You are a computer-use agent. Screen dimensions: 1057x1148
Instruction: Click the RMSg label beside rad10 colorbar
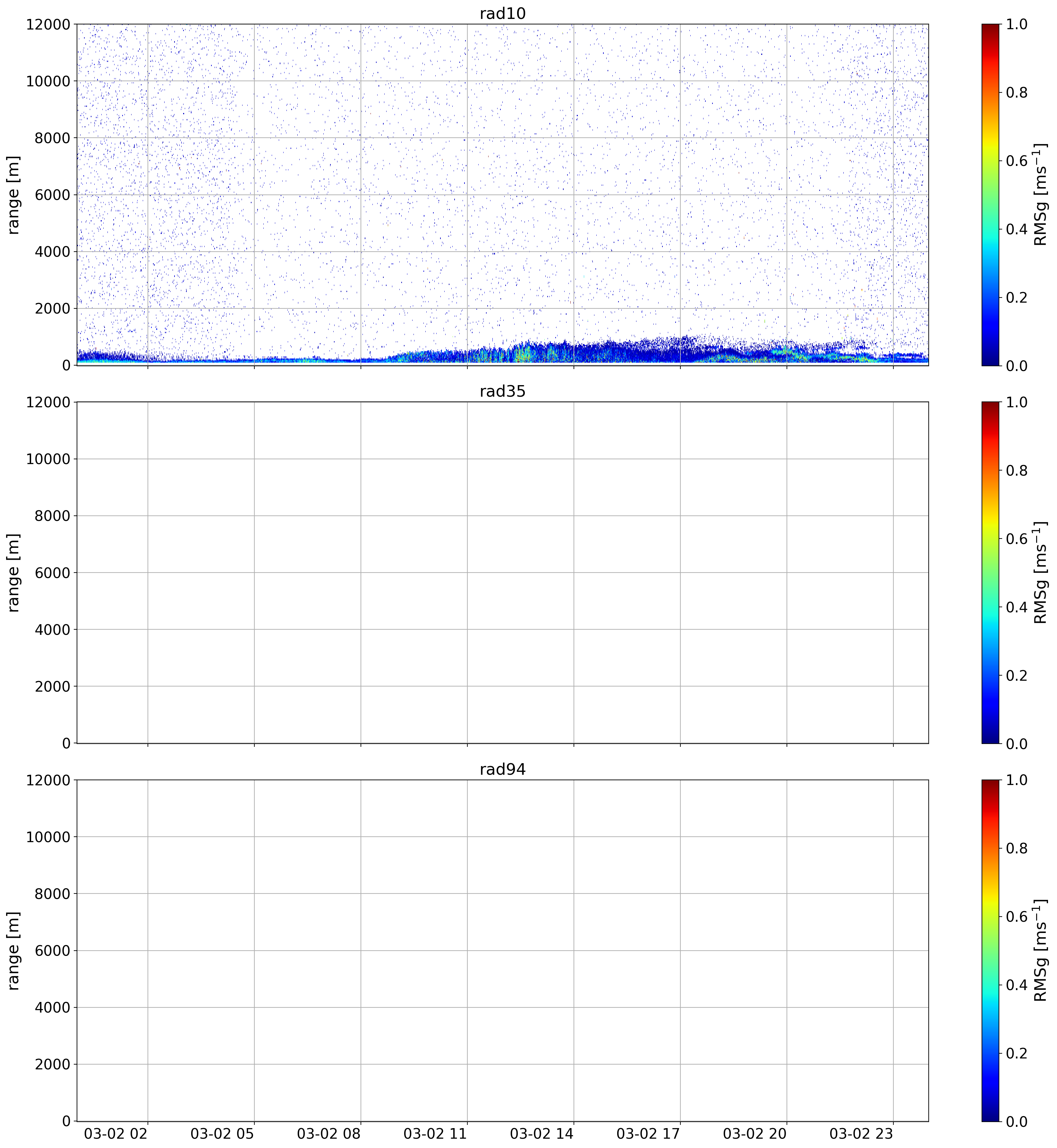coord(1040,194)
